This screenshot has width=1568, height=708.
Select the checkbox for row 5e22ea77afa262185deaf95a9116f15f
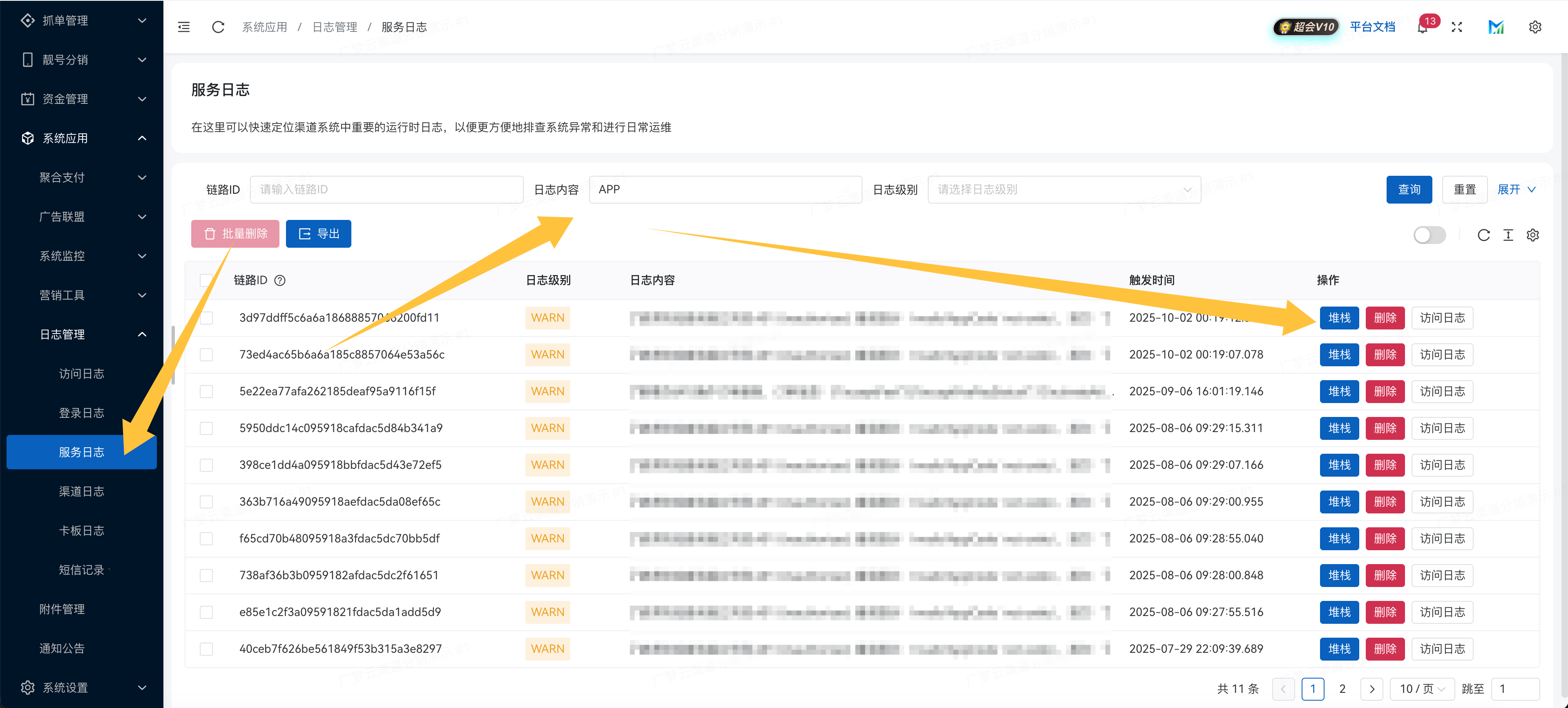(206, 391)
